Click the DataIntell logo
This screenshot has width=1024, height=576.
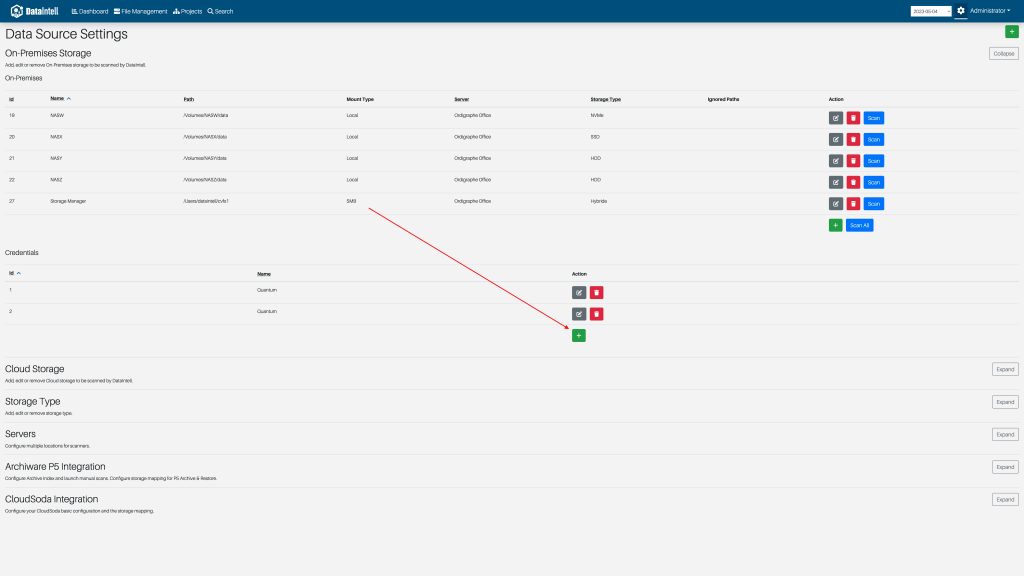35,11
